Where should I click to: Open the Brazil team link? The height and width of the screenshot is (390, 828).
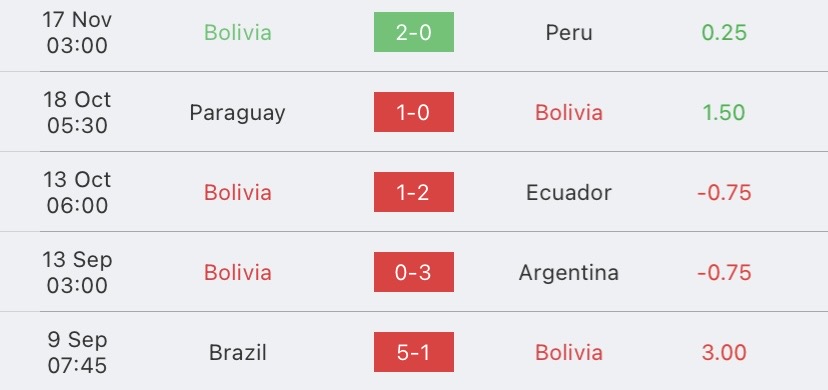(238, 352)
